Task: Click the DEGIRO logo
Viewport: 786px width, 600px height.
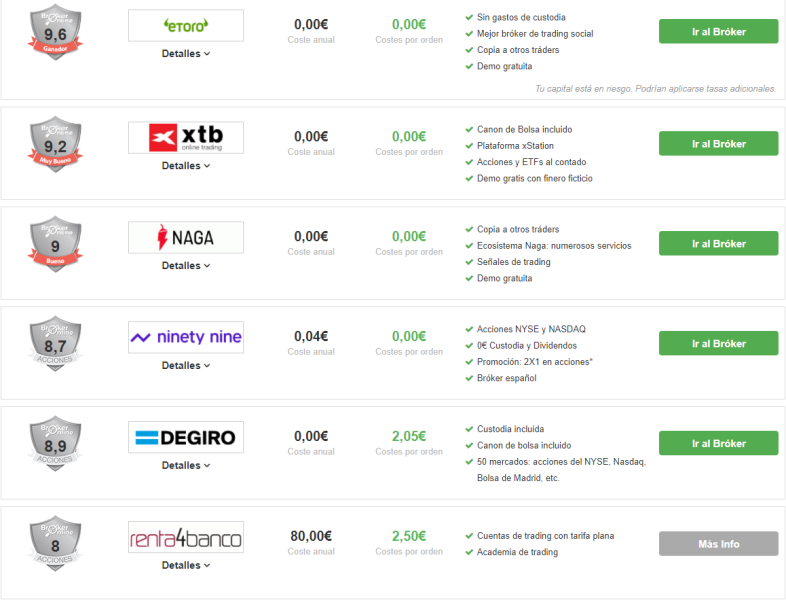Action: [x=185, y=437]
